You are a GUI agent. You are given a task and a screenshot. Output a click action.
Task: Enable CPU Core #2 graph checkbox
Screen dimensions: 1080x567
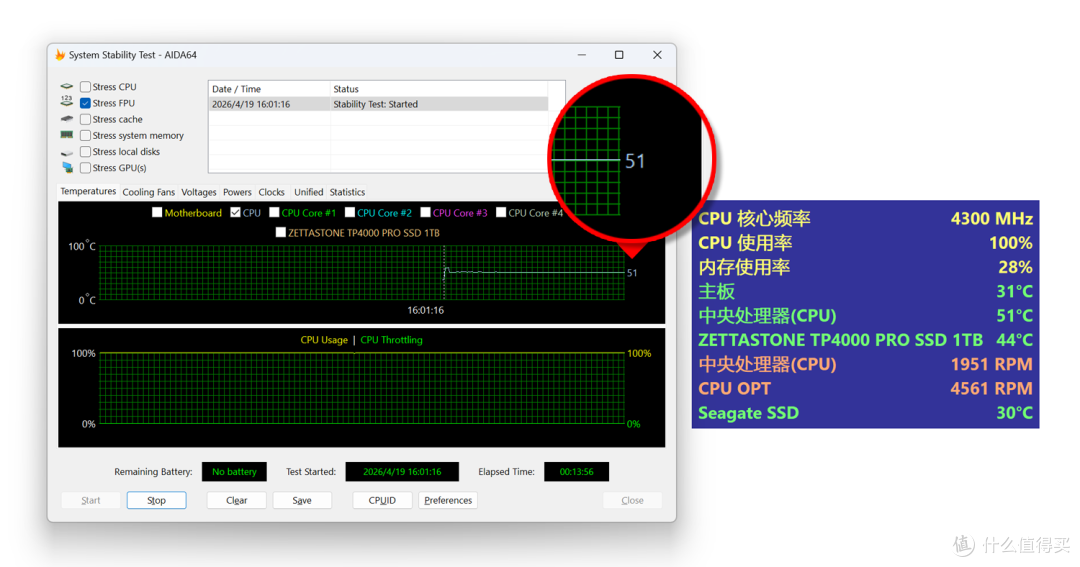(x=350, y=213)
